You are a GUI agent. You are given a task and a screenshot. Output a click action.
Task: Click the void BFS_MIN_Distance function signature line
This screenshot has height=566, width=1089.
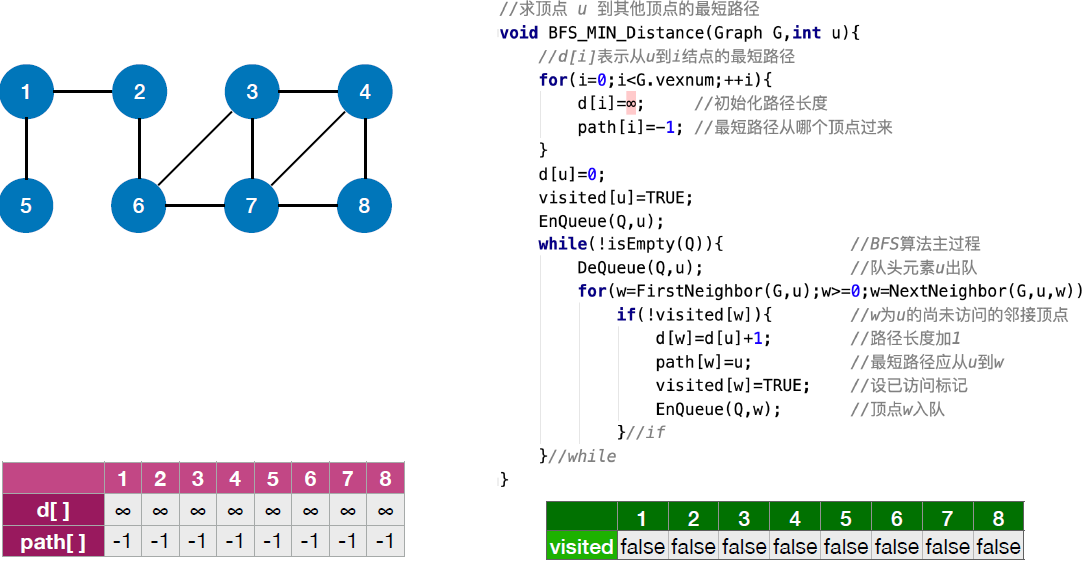pos(680,33)
